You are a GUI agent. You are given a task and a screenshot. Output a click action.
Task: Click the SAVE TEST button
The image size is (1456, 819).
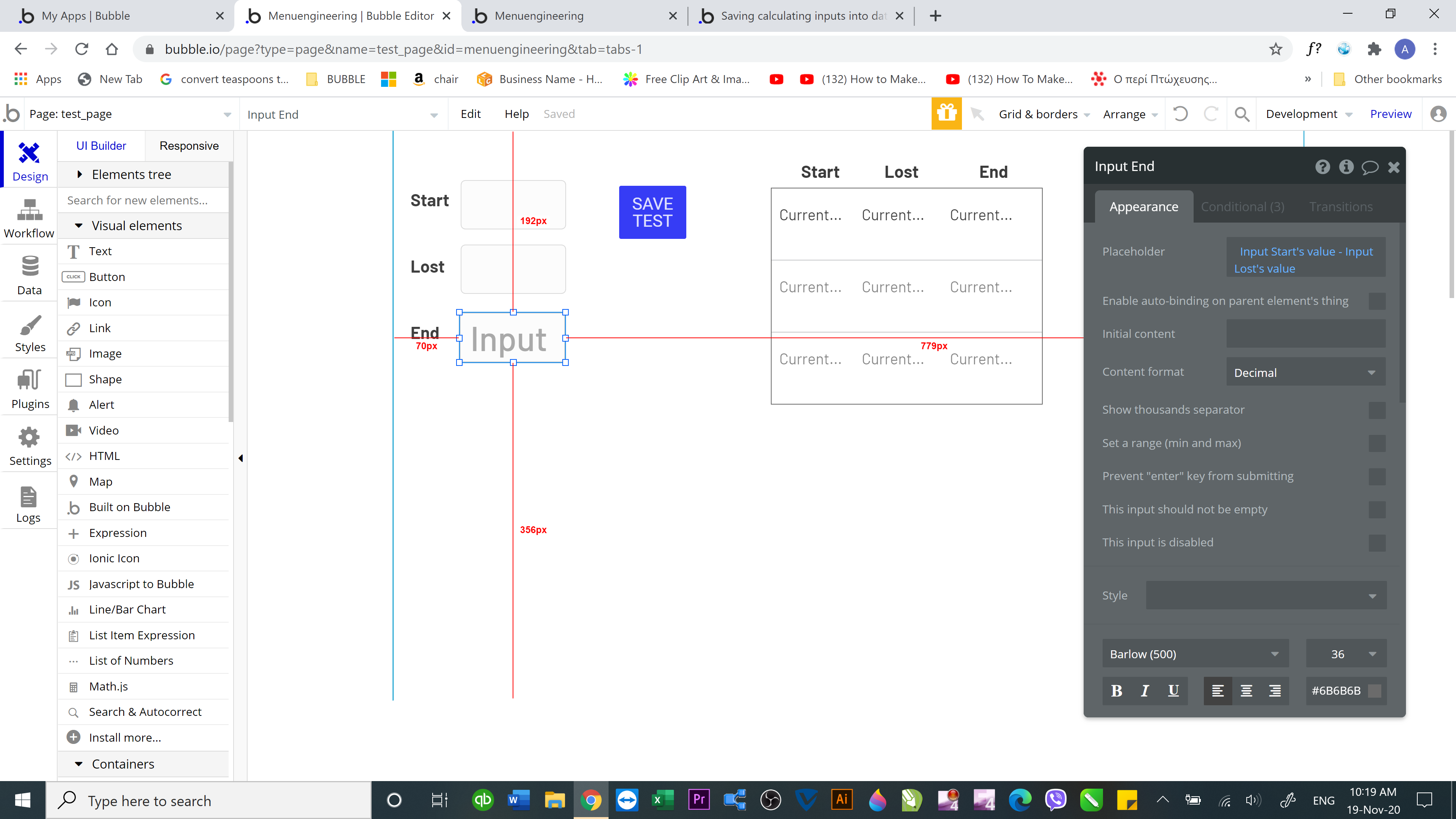652,212
